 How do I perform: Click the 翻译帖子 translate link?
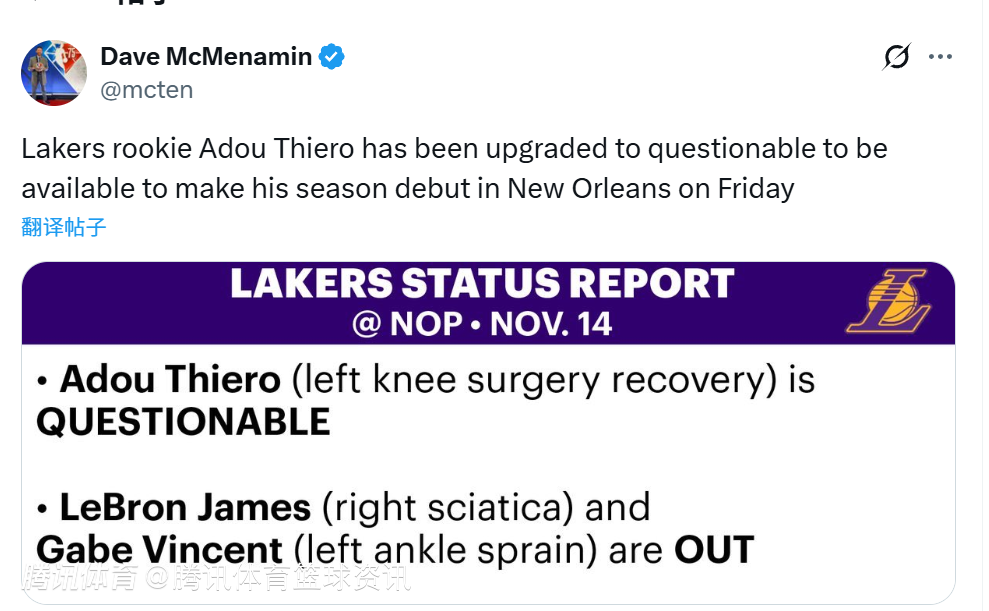click(x=64, y=227)
